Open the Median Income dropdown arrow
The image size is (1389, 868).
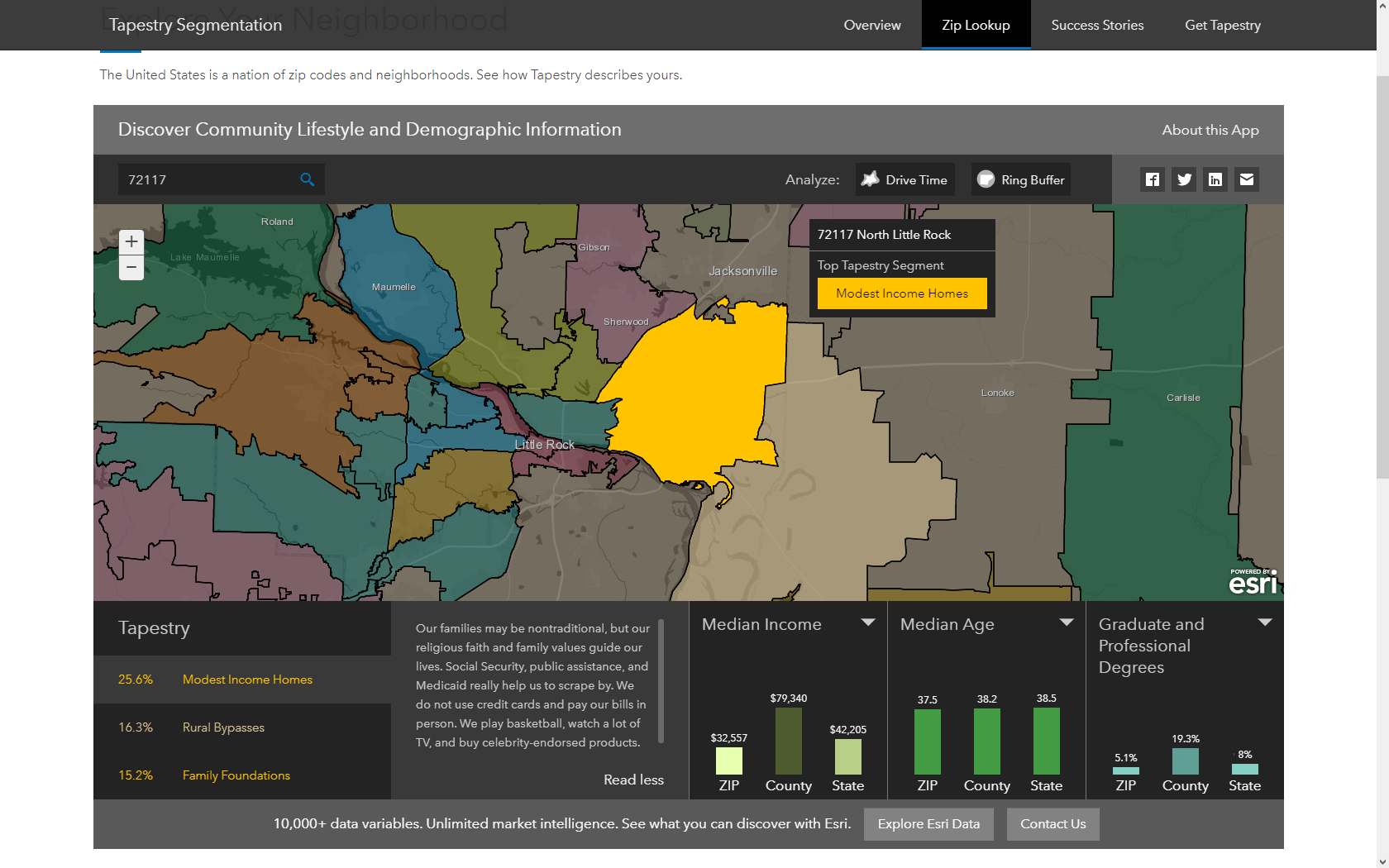pyautogui.click(x=868, y=622)
